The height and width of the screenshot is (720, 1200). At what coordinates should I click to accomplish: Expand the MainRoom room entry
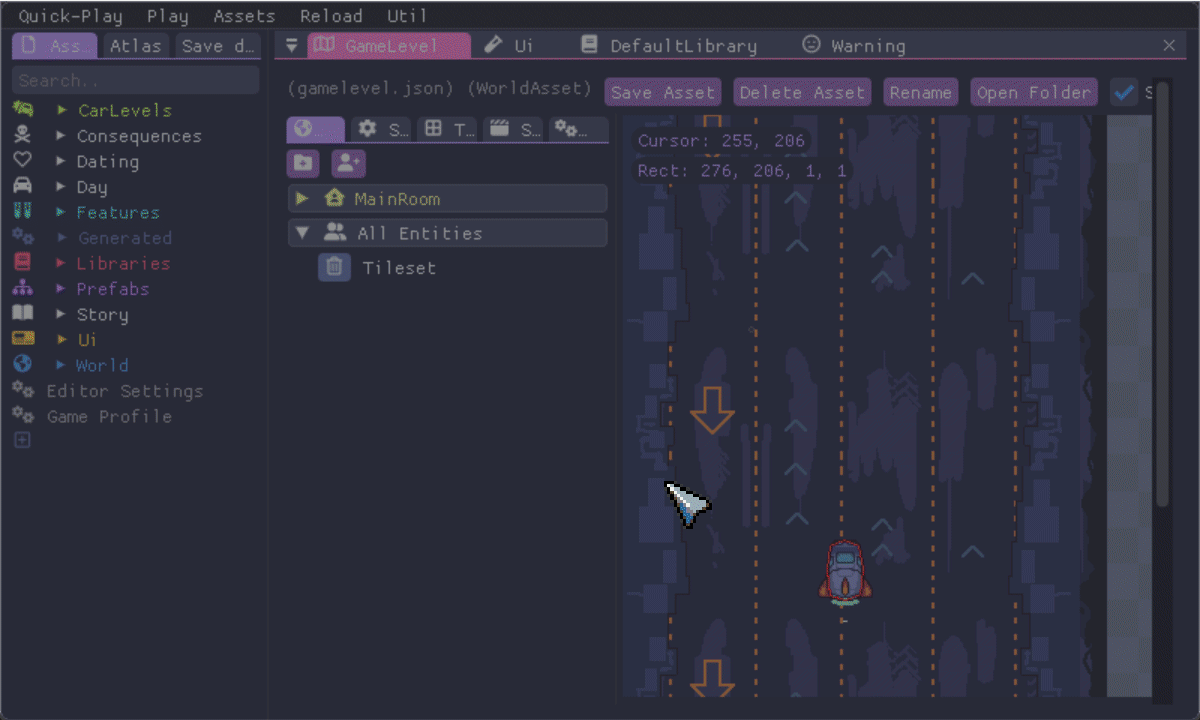(x=301, y=198)
